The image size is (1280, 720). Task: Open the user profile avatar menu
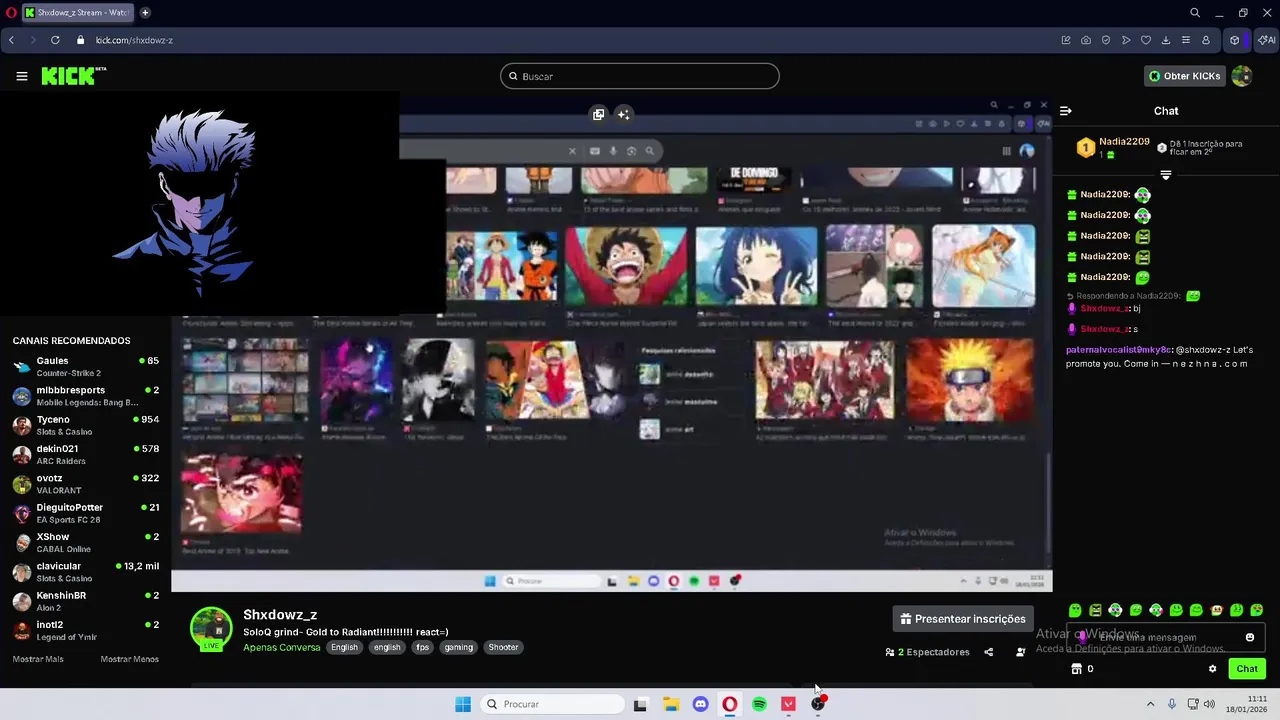(x=1242, y=76)
